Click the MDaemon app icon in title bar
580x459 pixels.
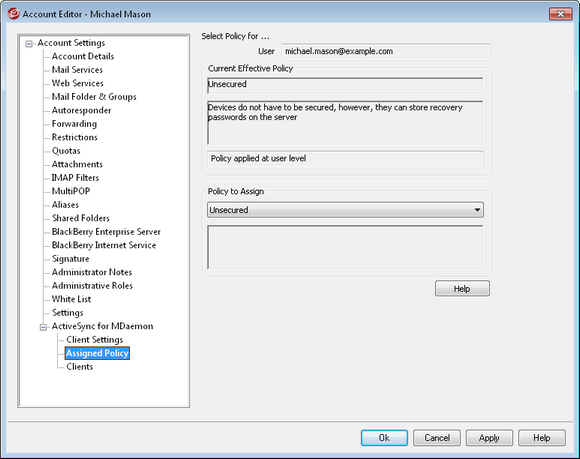tap(13, 14)
